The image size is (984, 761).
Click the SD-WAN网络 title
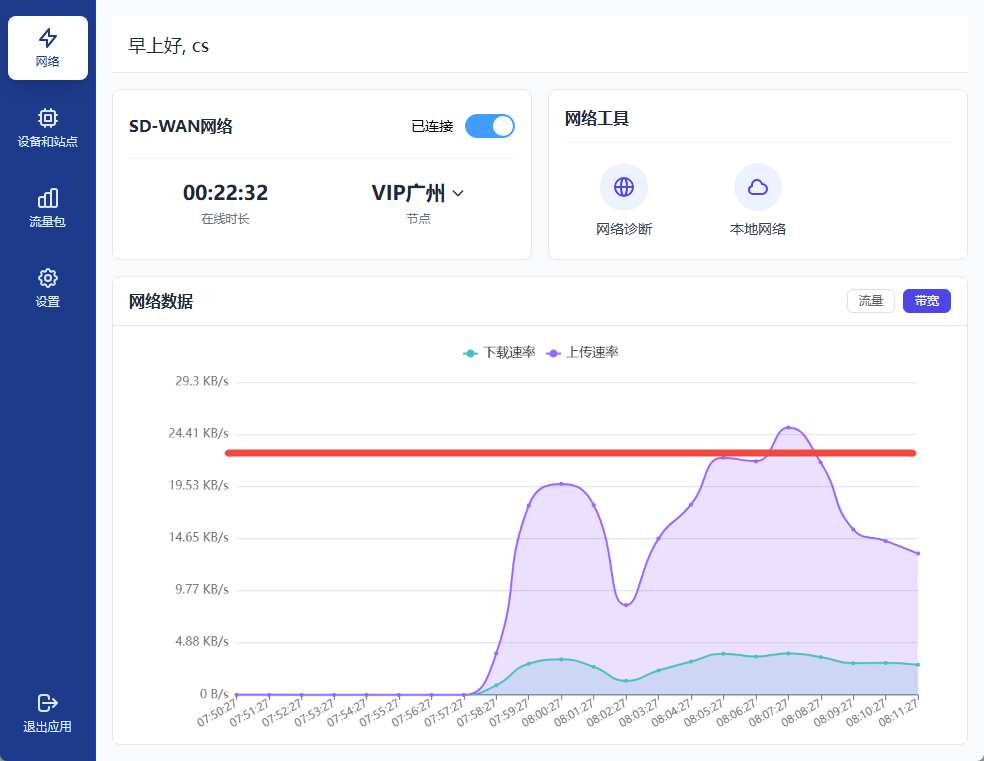181,126
